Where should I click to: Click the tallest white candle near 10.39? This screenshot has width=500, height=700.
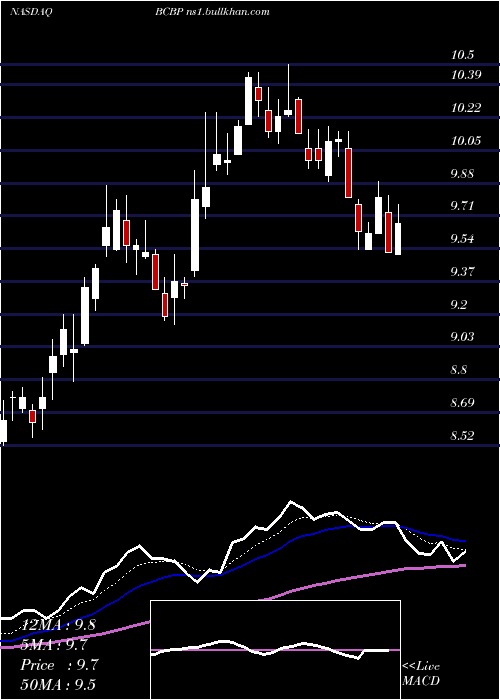(248, 101)
